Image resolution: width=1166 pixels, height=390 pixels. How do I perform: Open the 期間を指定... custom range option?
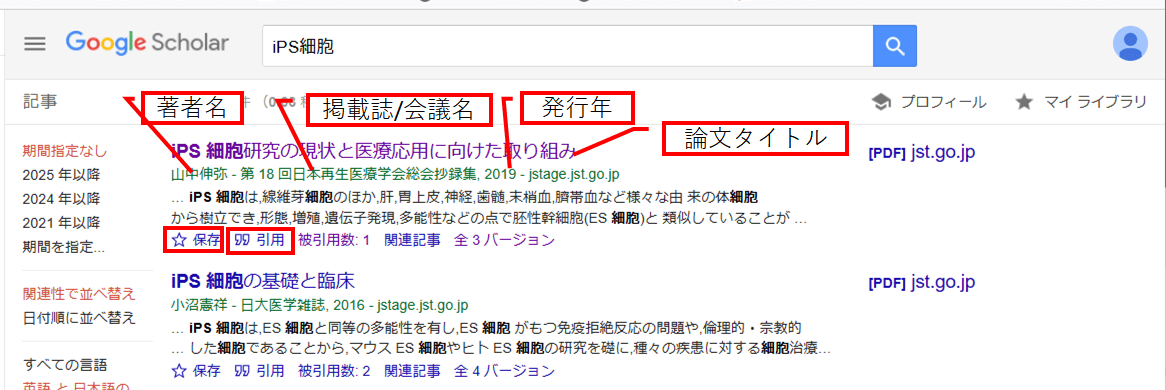point(64,246)
